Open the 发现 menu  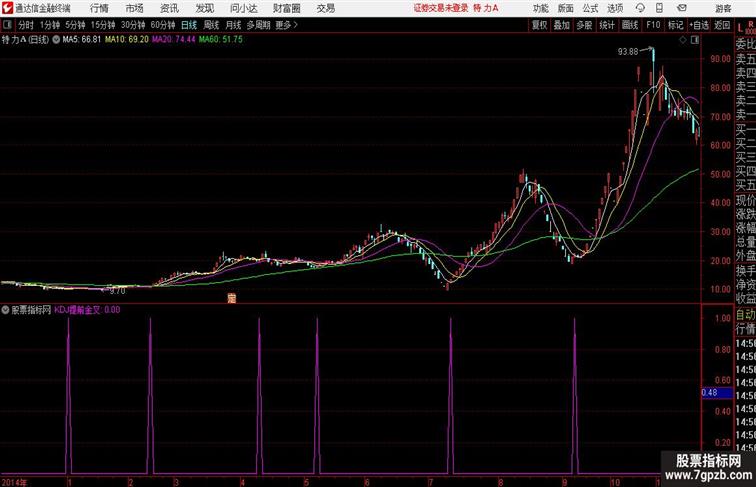tap(204, 8)
